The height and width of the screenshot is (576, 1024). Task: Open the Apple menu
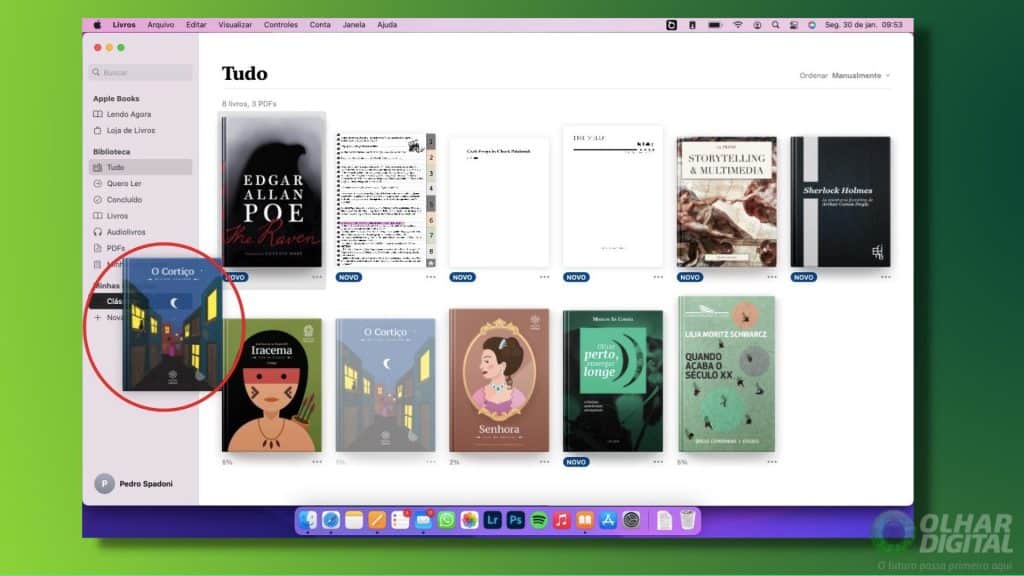pyautogui.click(x=97, y=25)
